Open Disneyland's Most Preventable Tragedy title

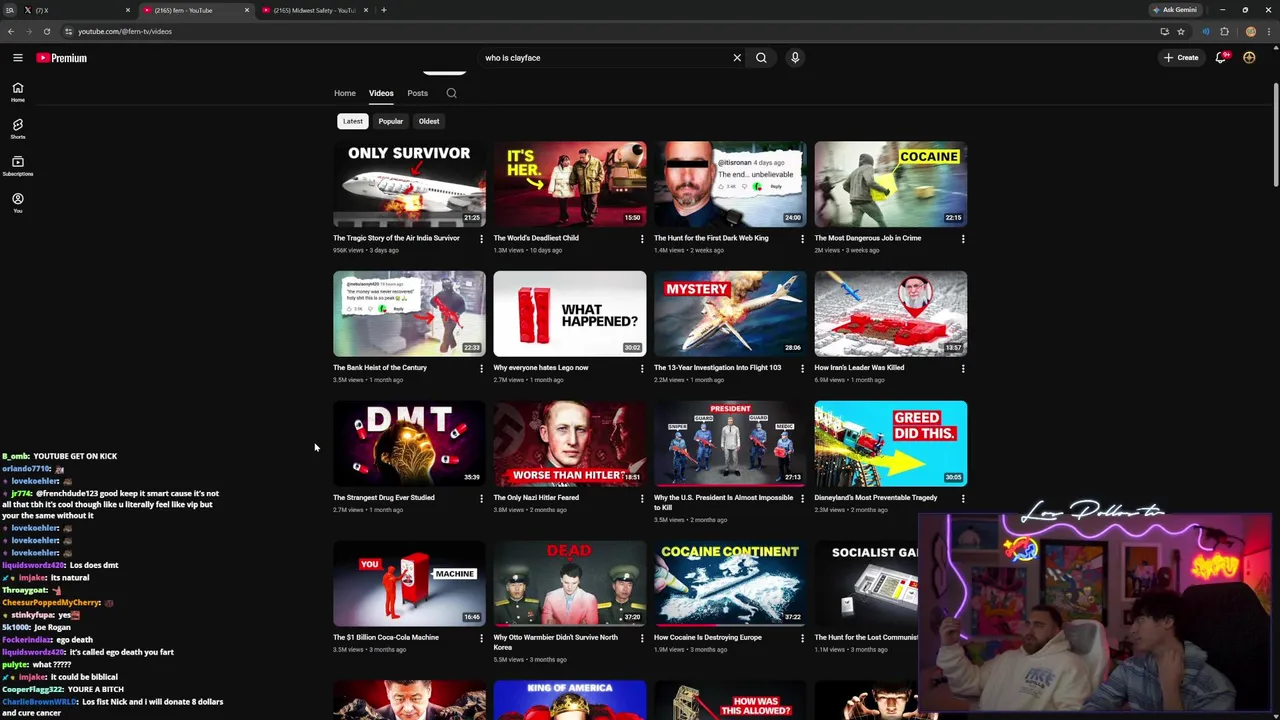tap(876, 498)
